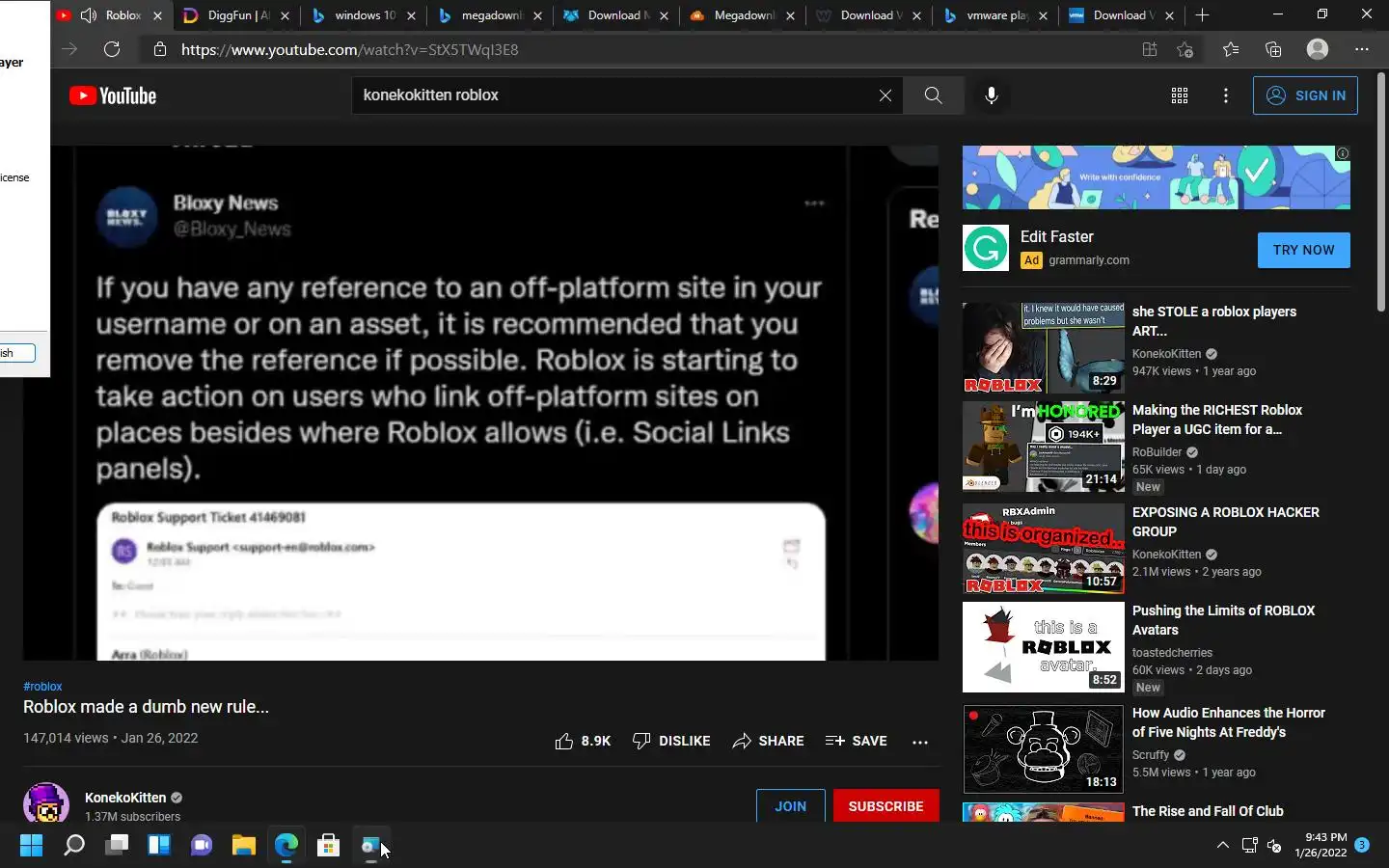Open Edge favorites list
Viewport: 1389px width, 868px height.
tap(1231, 49)
